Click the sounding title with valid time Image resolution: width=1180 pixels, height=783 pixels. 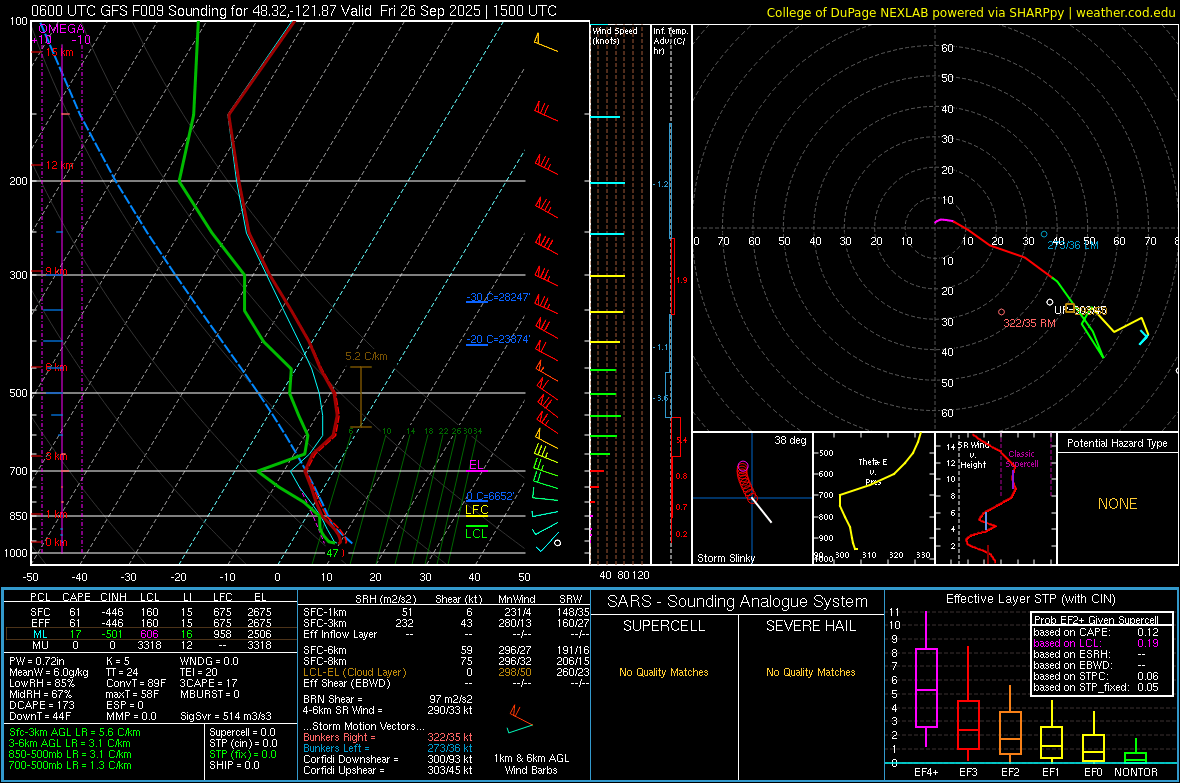(x=294, y=11)
